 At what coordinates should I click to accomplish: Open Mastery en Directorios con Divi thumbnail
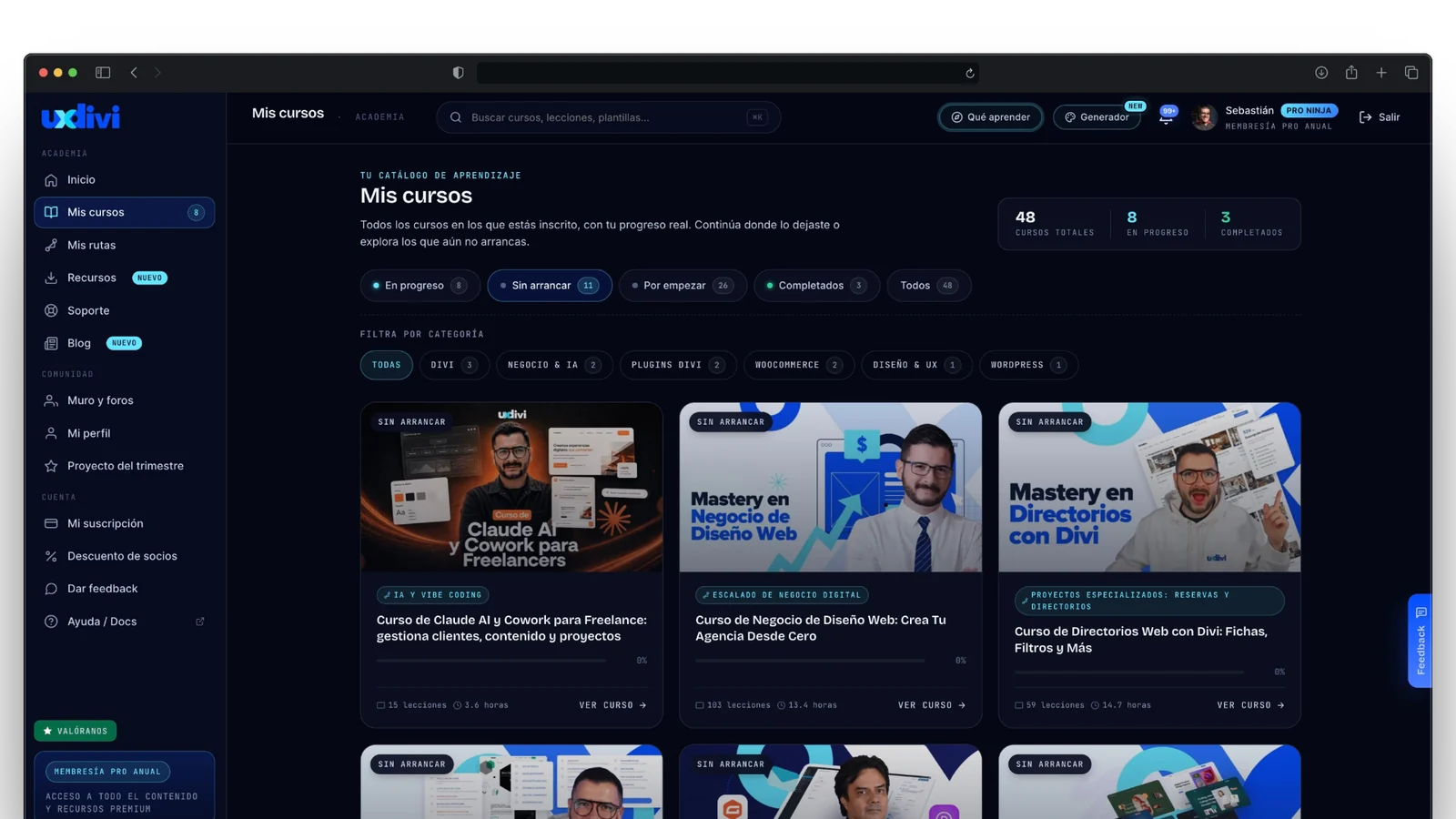pyautogui.click(x=1149, y=488)
